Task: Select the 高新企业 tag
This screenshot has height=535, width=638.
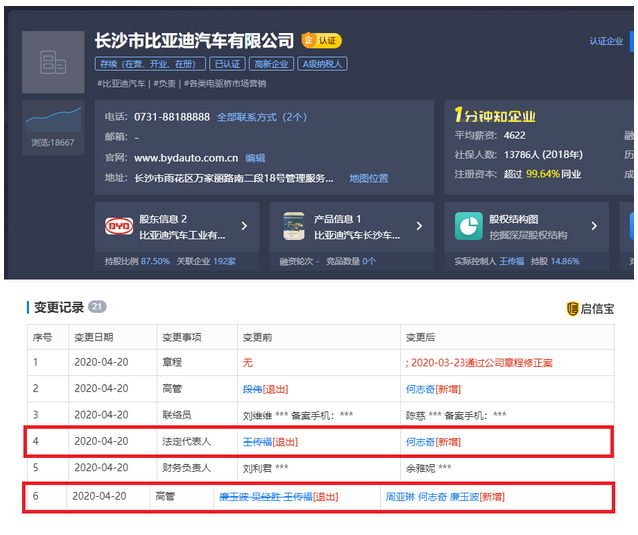Action: 271,64
